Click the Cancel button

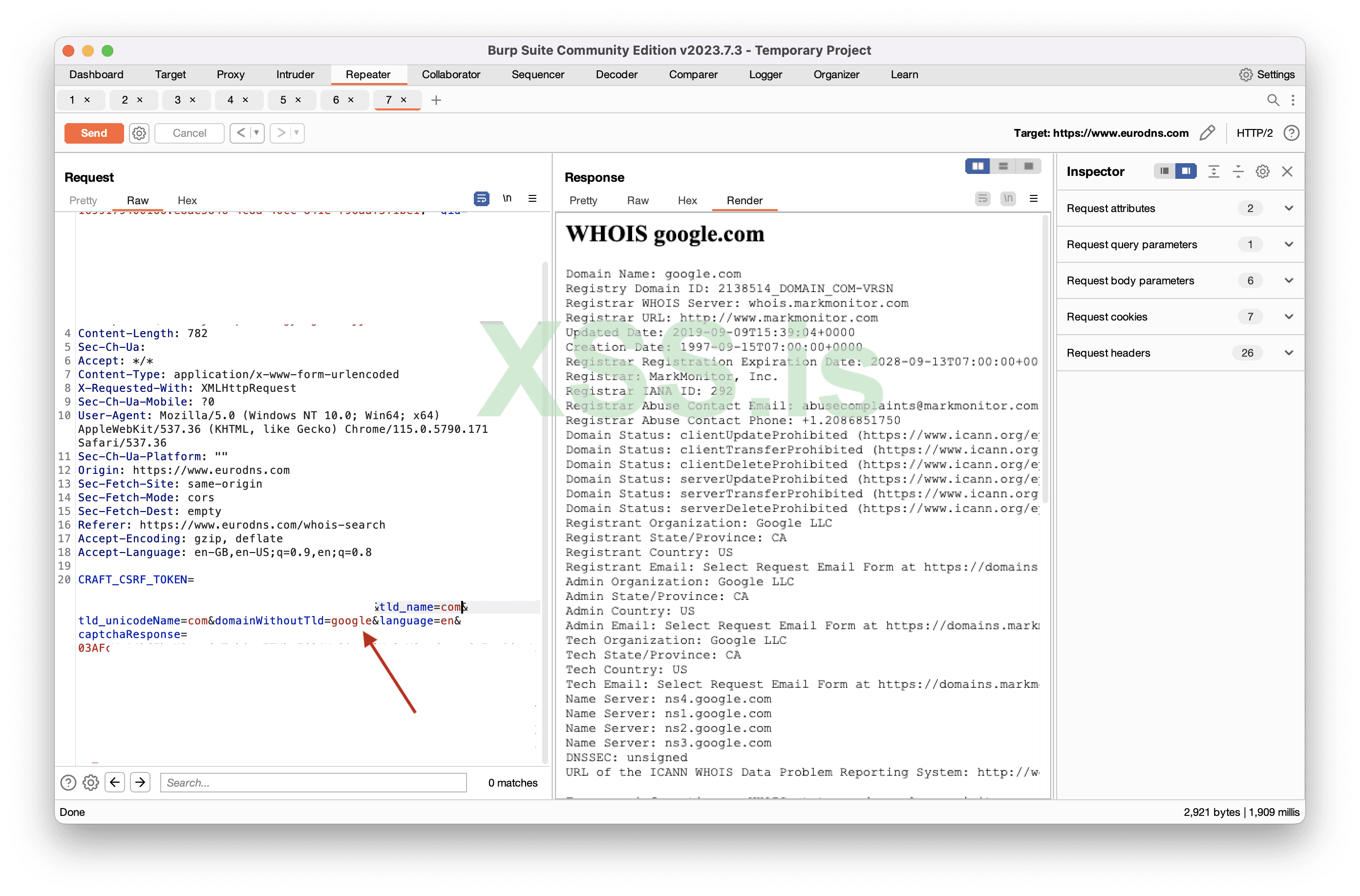(189, 133)
